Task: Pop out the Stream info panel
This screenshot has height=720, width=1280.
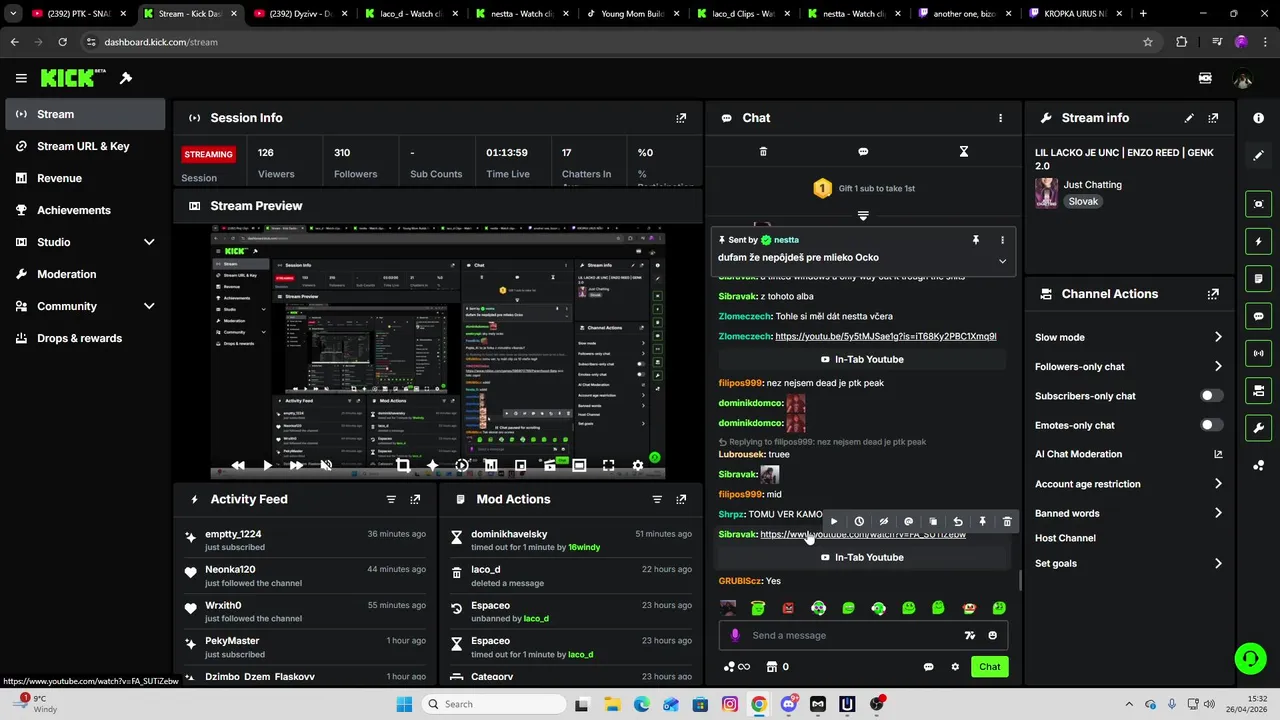Action: pyautogui.click(x=1213, y=118)
